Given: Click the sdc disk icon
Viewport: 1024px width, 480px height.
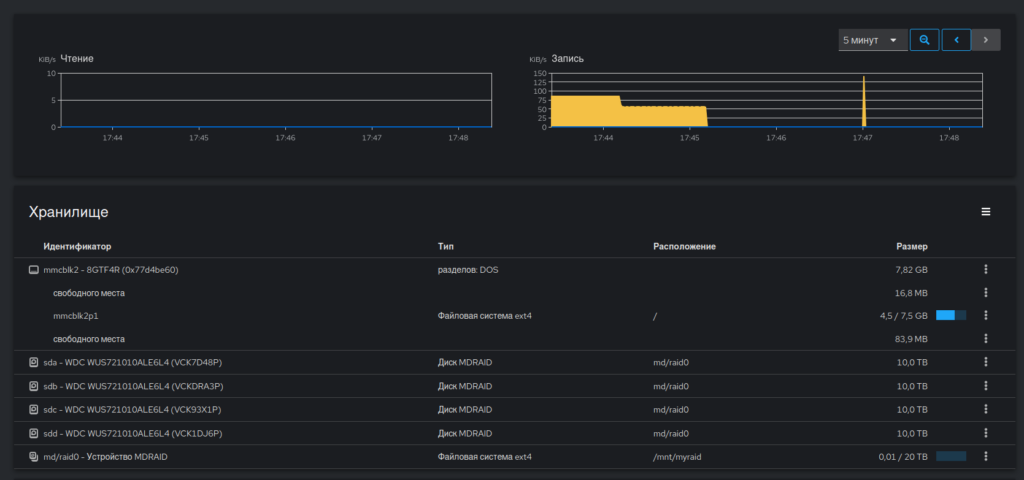Looking at the screenshot, I should coord(34,409).
